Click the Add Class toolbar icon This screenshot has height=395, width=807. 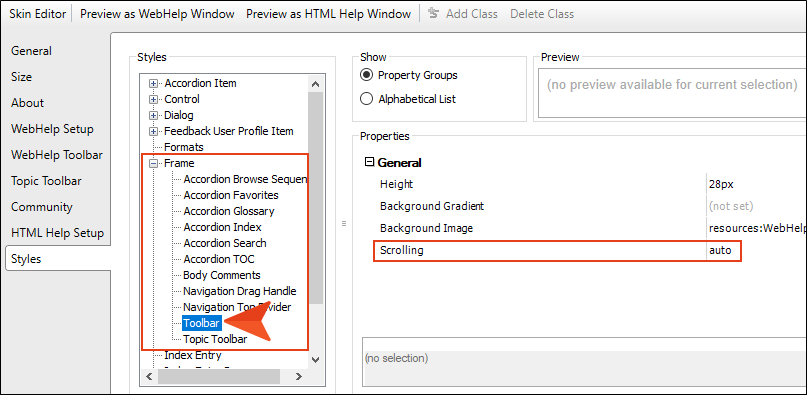[x=433, y=14]
